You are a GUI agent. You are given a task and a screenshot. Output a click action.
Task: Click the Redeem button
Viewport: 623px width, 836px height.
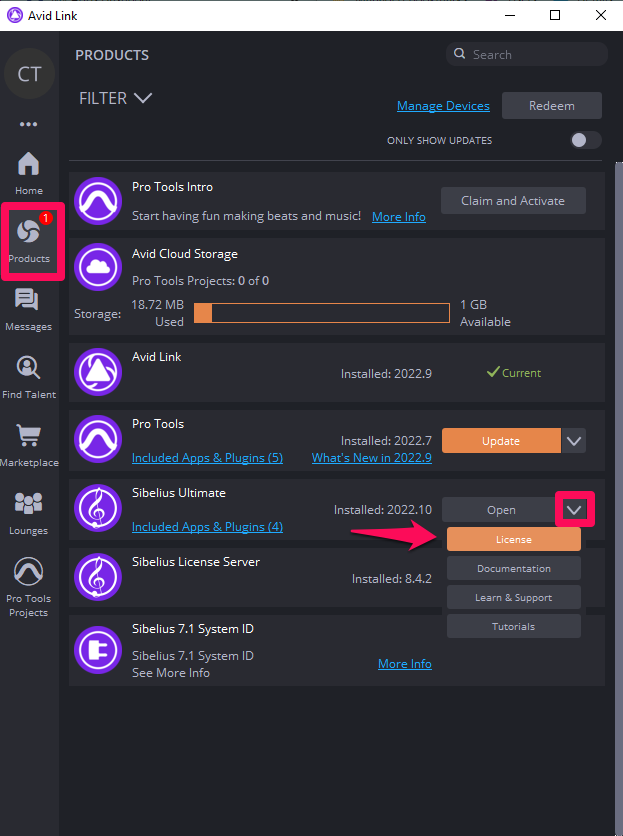click(x=551, y=106)
